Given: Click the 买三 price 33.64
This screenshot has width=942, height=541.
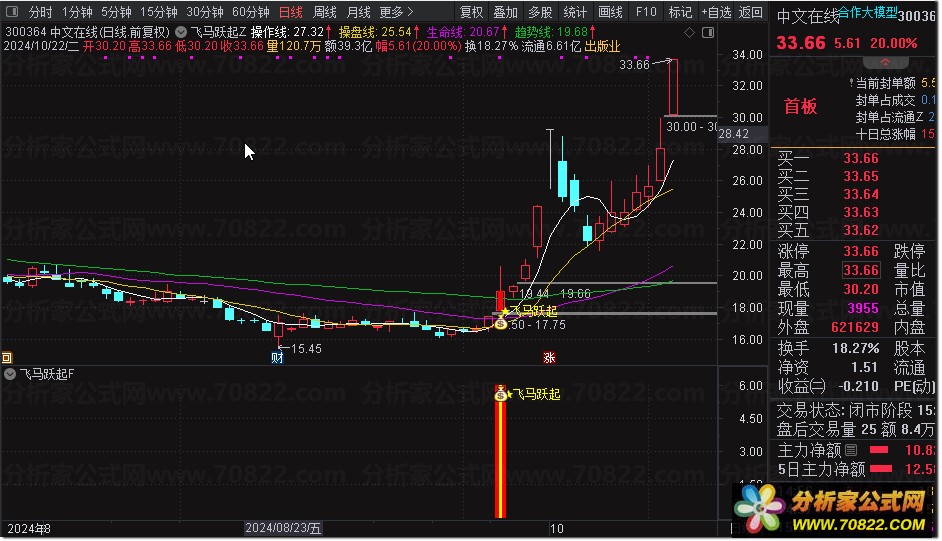Looking at the screenshot, I should (x=861, y=195).
